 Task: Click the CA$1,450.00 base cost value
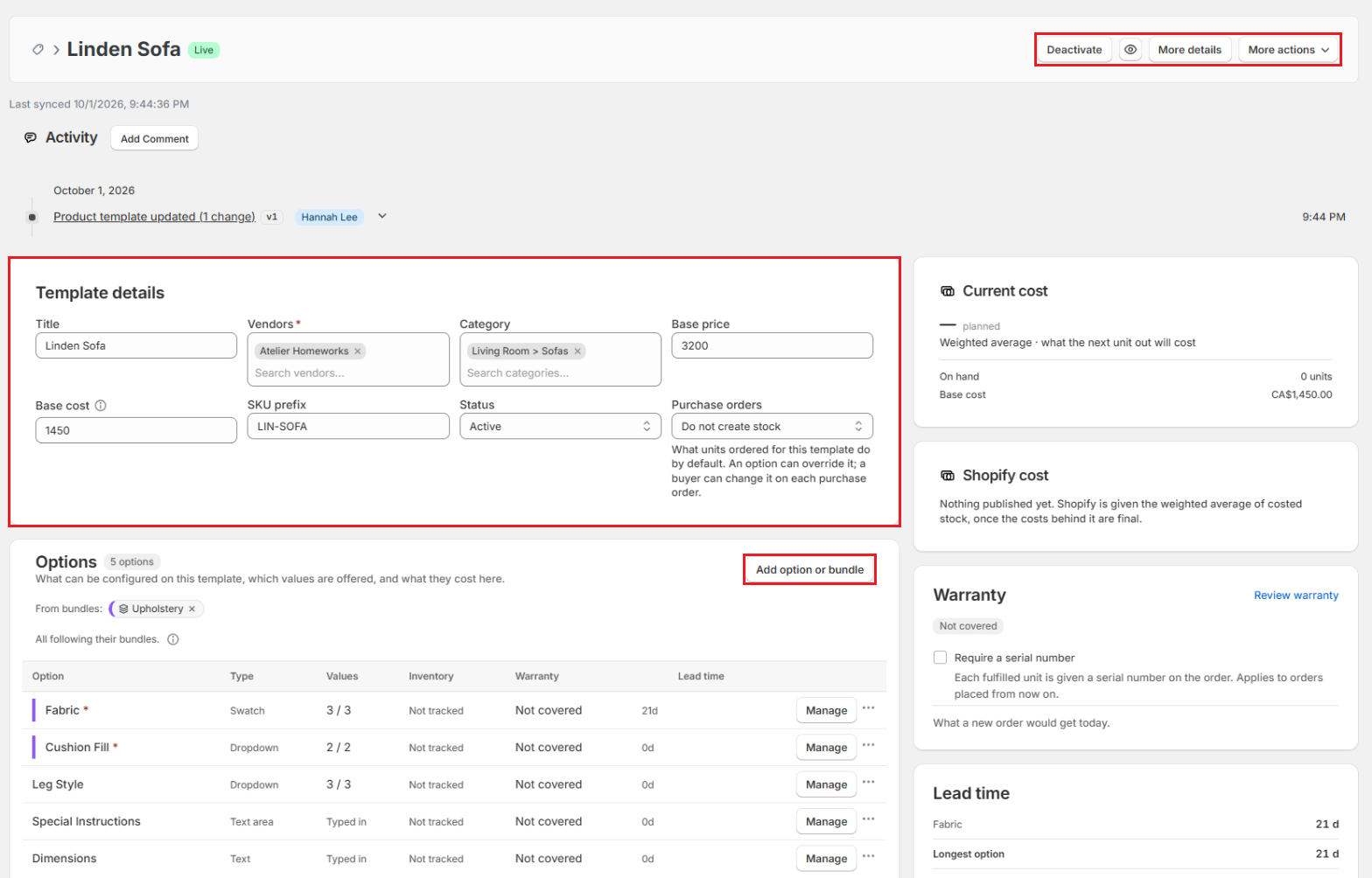pos(1301,395)
